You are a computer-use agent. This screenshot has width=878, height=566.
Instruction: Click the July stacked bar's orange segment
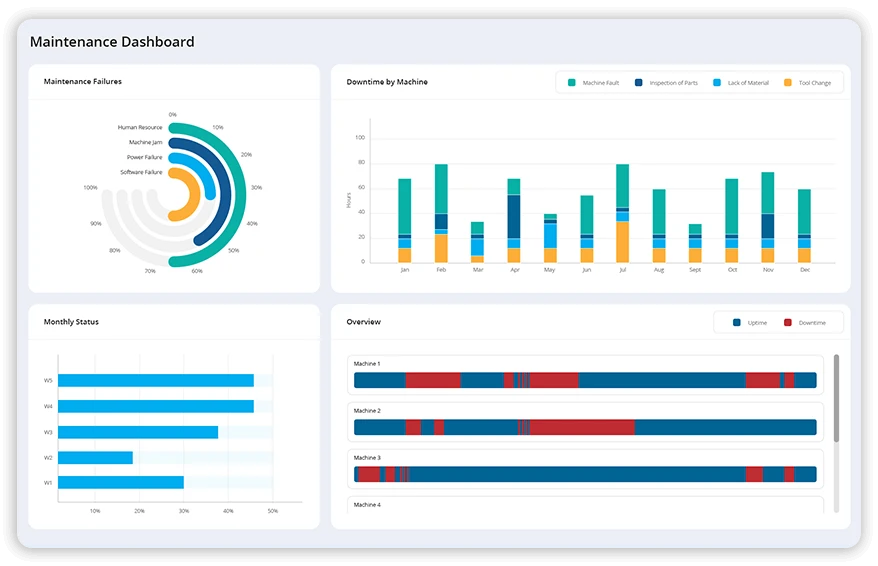click(x=622, y=241)
